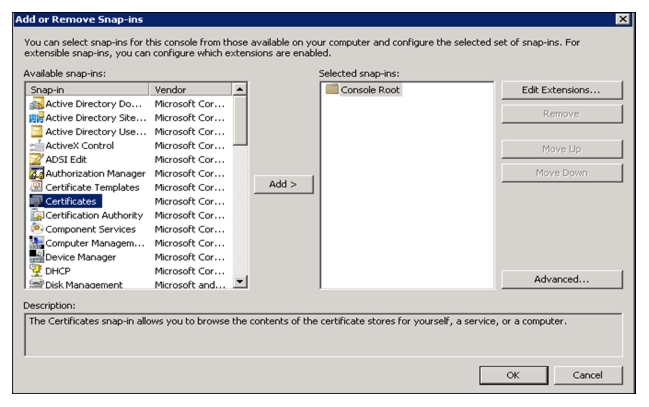Click scrollbar up arrow in available snap-ins
This screenshot has height=407, width=649.
(x=240, y=89)
